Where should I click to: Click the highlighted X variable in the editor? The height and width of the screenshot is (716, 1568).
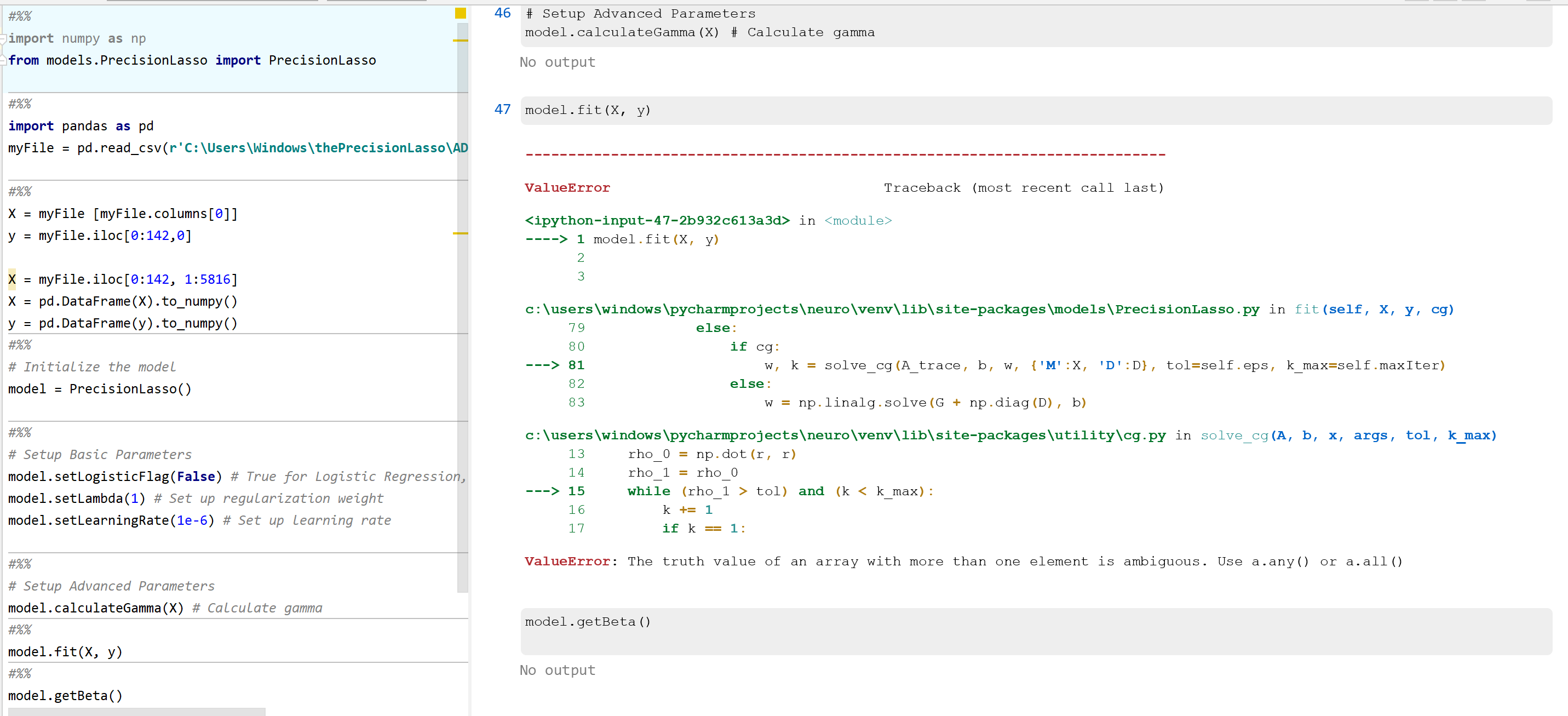pyautogui.click(x=12, y=279)
